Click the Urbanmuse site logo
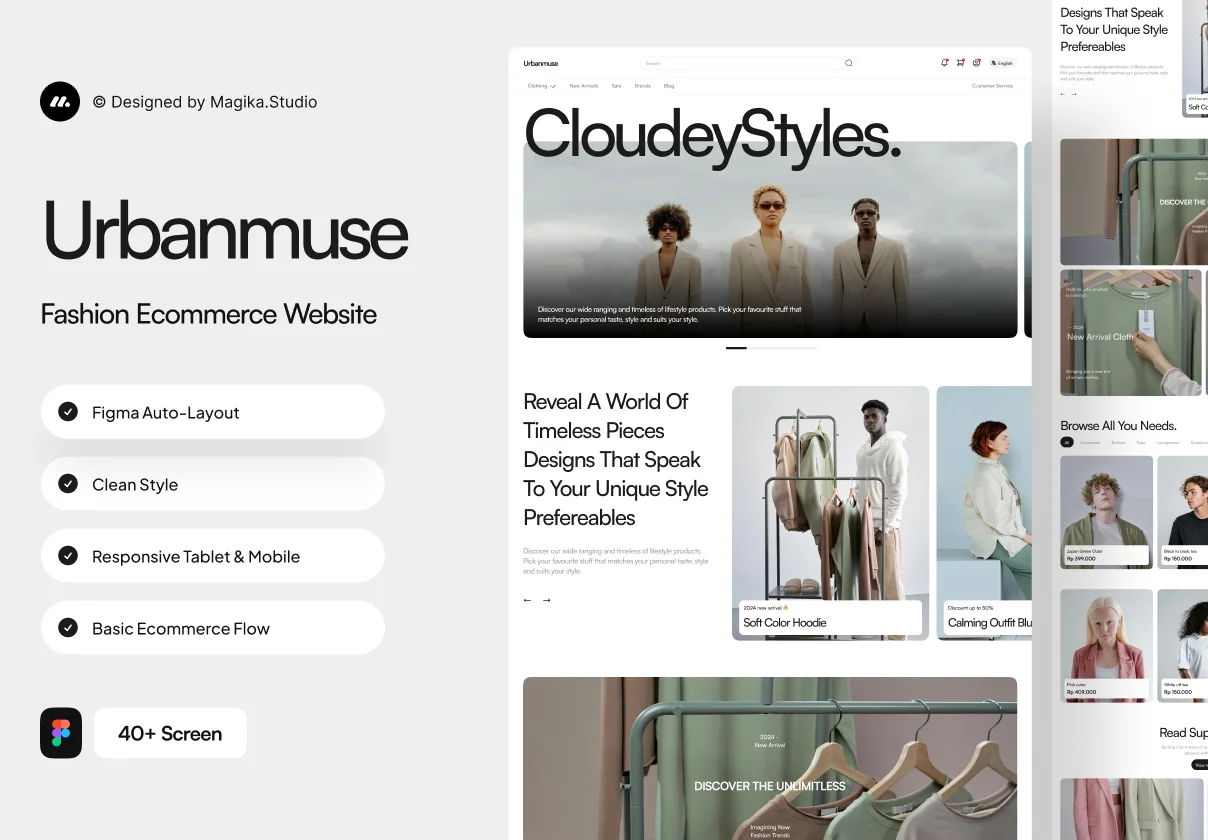Viewport: 1208px width, 840px height. 541,63
